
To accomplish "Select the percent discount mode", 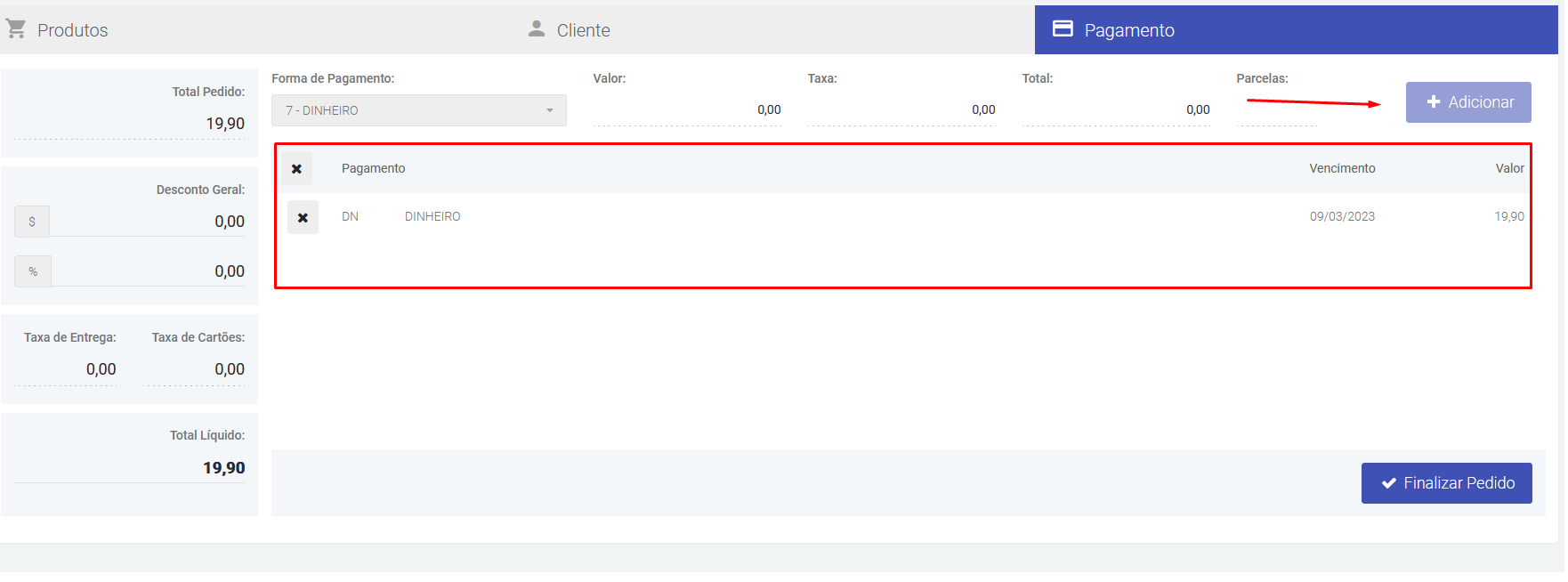I will pyautogui.click(x=33, y=271).
